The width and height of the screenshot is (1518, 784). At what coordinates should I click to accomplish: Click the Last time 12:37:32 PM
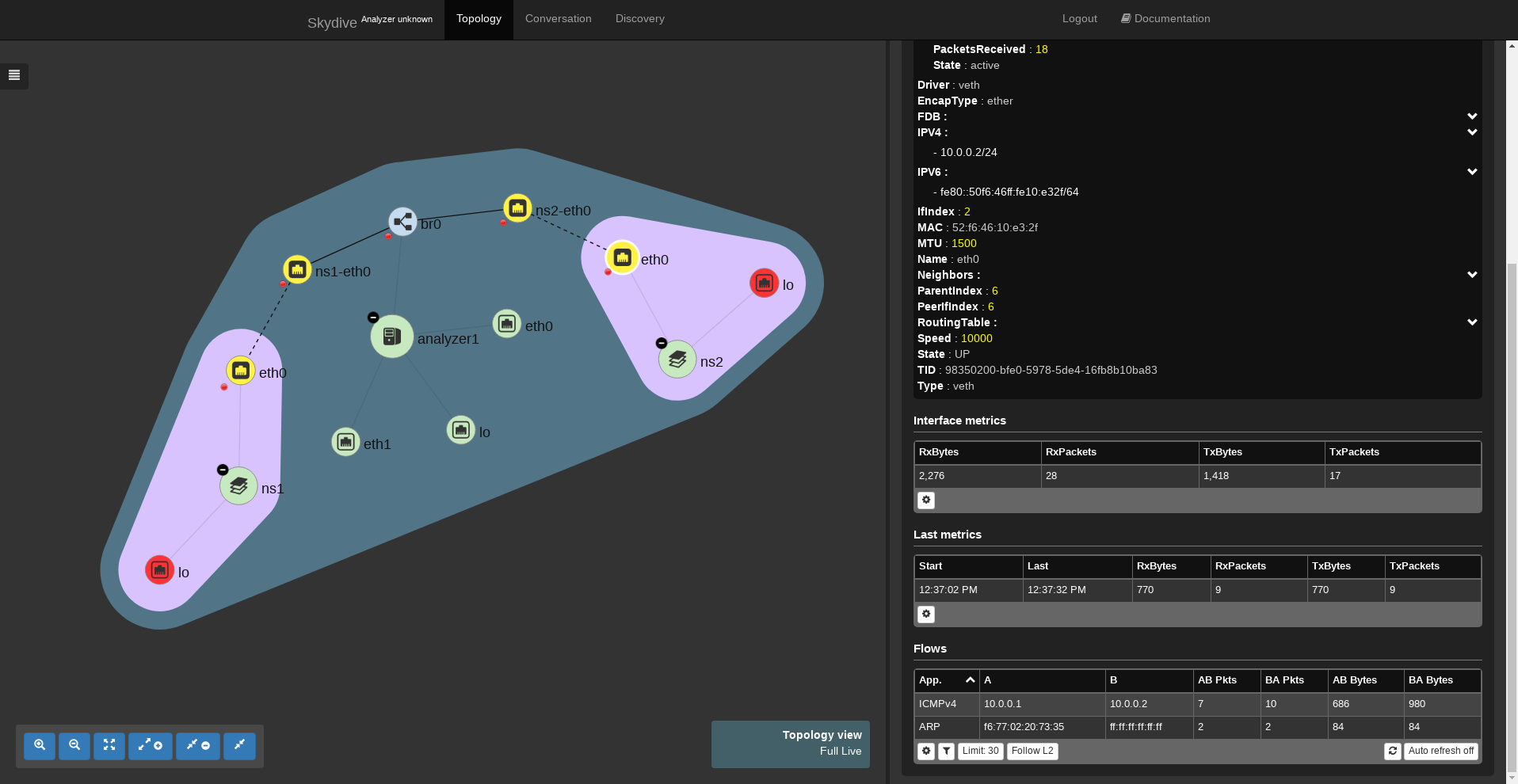pos(1057,590)
